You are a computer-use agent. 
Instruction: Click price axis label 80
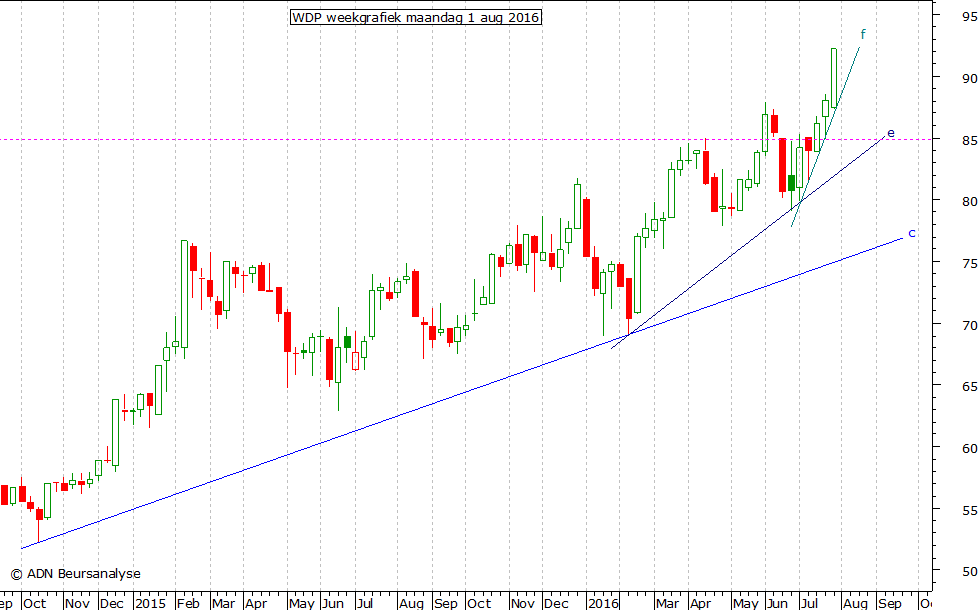[969, 202]
